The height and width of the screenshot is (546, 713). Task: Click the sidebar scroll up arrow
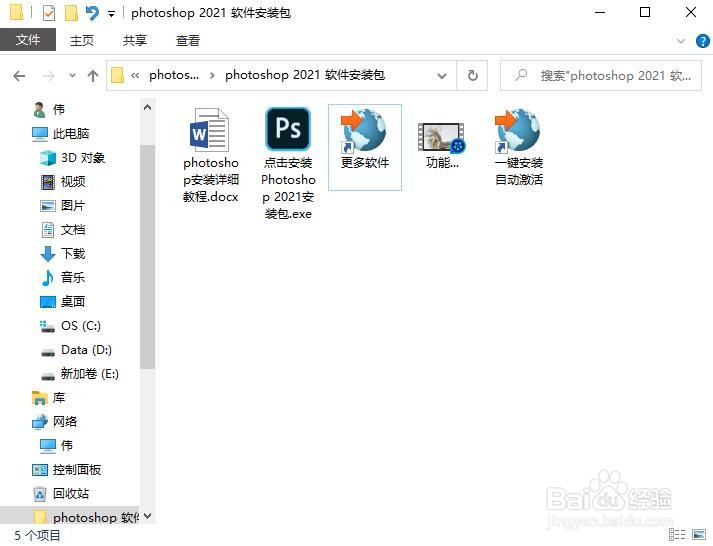(147, 108)
